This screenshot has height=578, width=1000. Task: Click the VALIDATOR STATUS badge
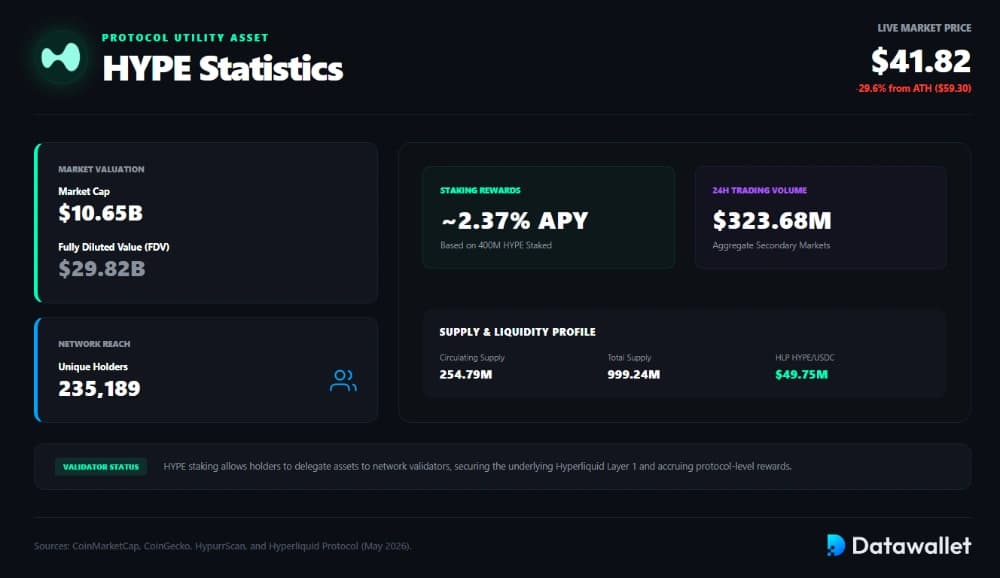101,466
